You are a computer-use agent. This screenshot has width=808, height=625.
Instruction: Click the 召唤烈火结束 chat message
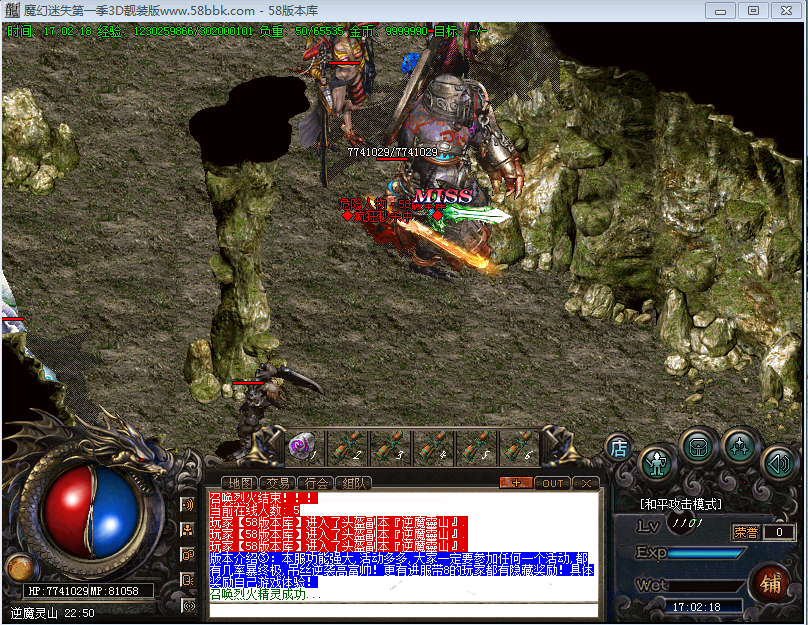point(263,498)
